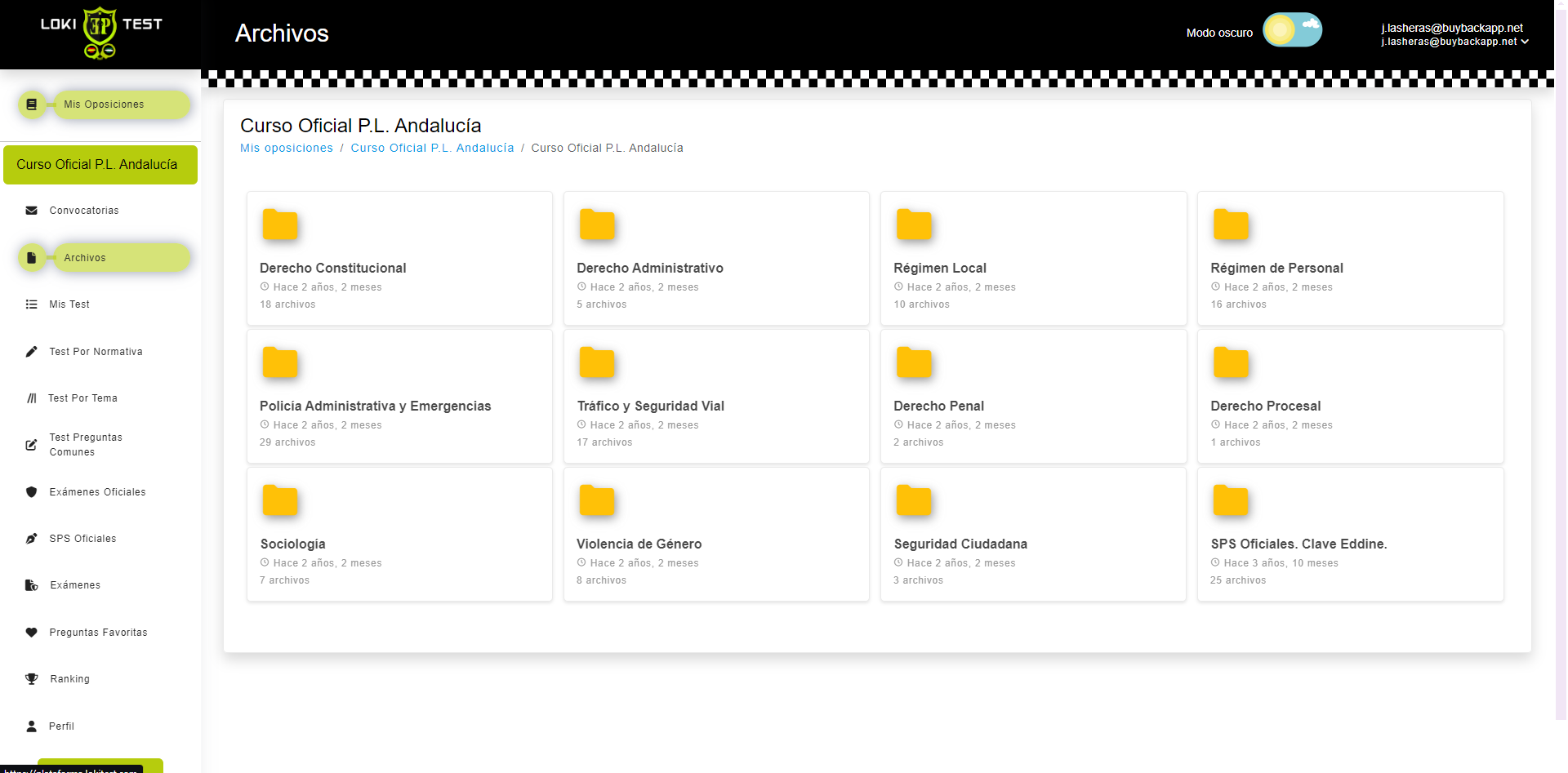Click the shield icon for Exámenes Oficiales

coord(31,492)
